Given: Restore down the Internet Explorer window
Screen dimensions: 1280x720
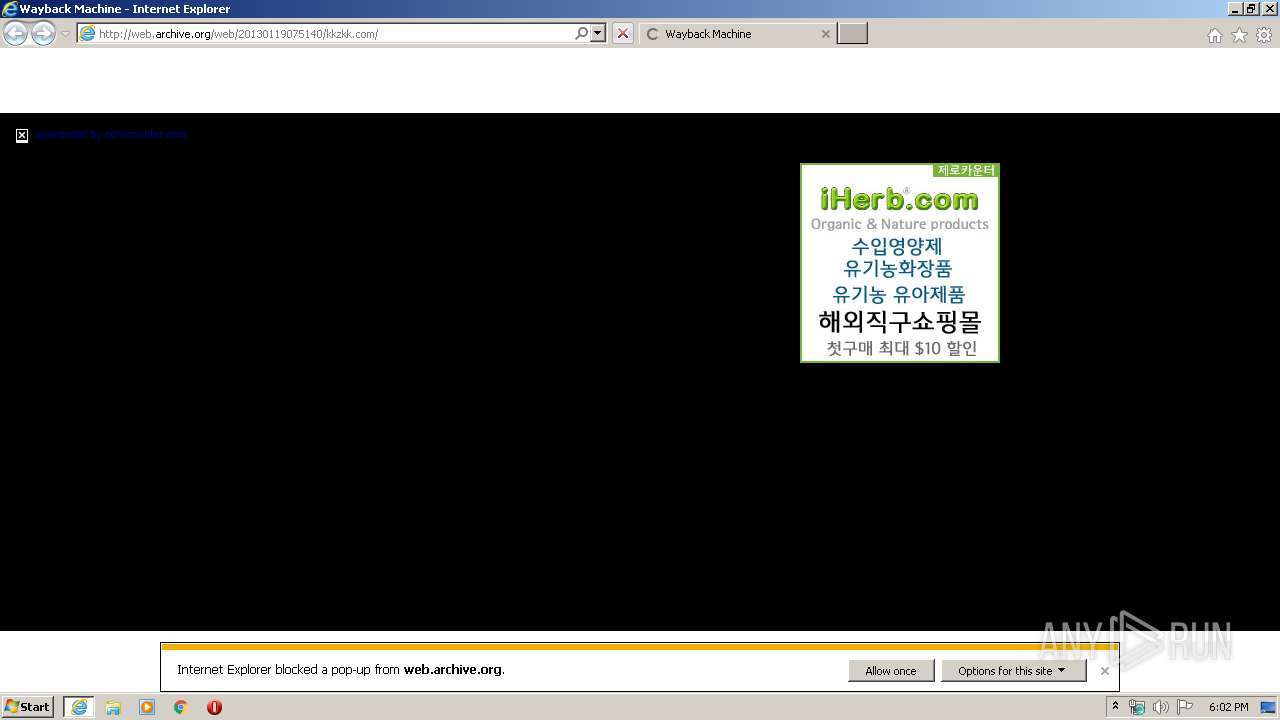Looking at the screenshot, I should tap(1251, 9).
